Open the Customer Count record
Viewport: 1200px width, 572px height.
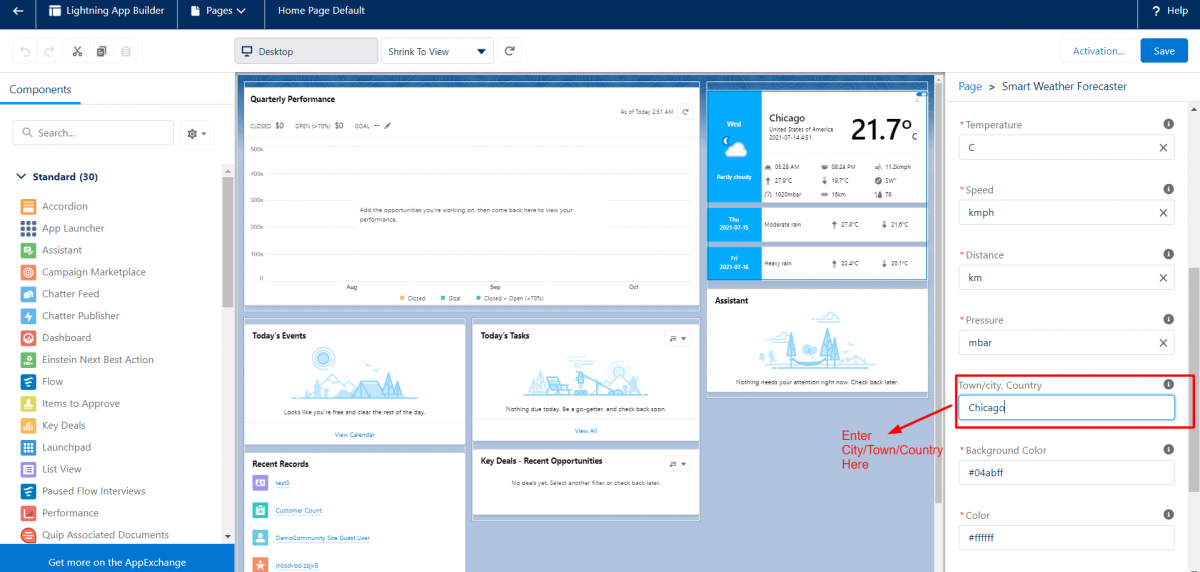[x=299, y=511]
